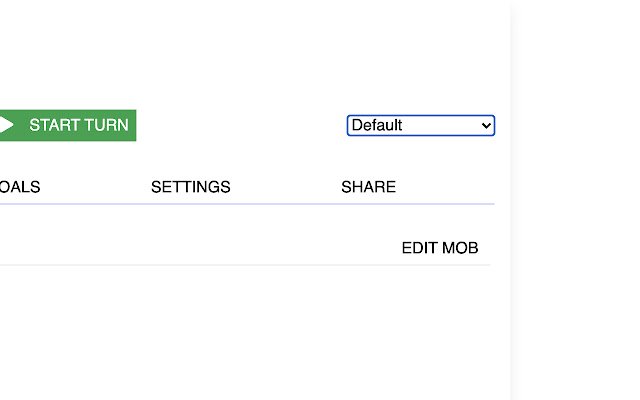
Task: Choose SHARE from the tab row
Action: 368,187
